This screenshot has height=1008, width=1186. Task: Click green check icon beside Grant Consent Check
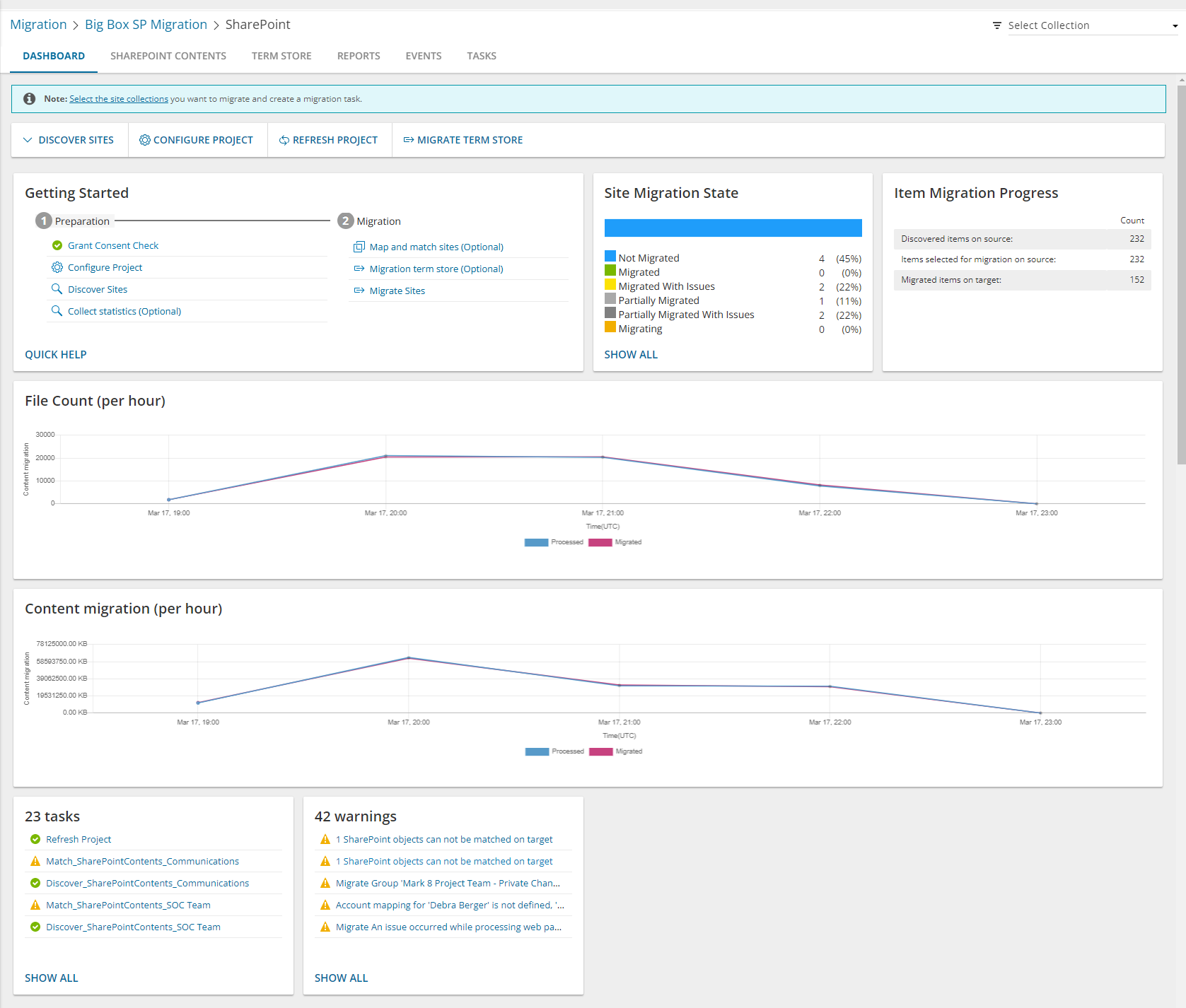pyautogui.click(x=57, y=245)
